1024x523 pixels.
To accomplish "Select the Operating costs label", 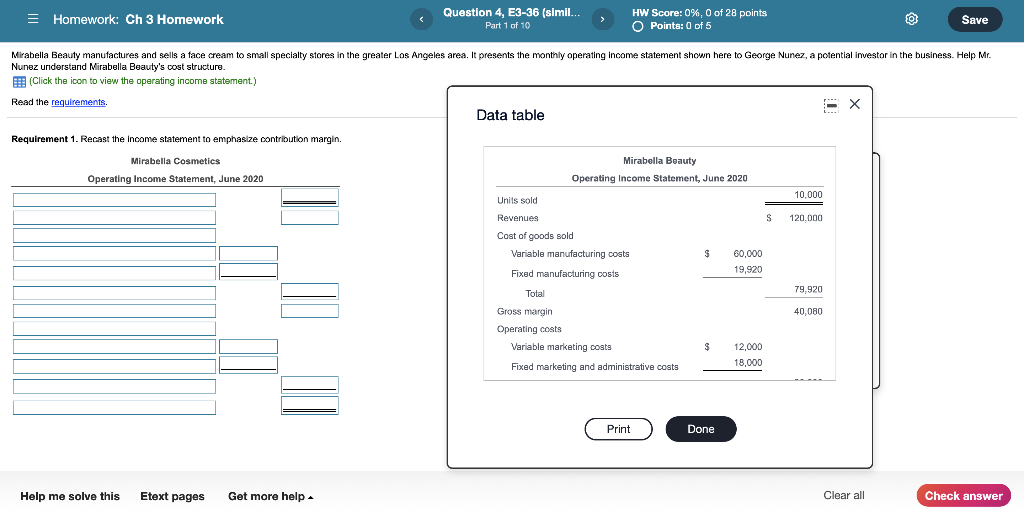I will pos(529,329).
